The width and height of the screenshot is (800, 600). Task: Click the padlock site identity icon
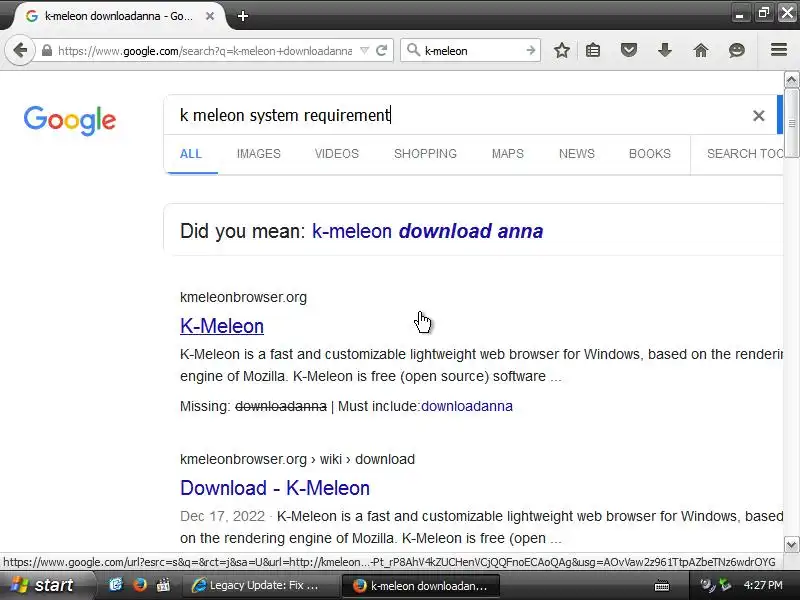[46, 51]
